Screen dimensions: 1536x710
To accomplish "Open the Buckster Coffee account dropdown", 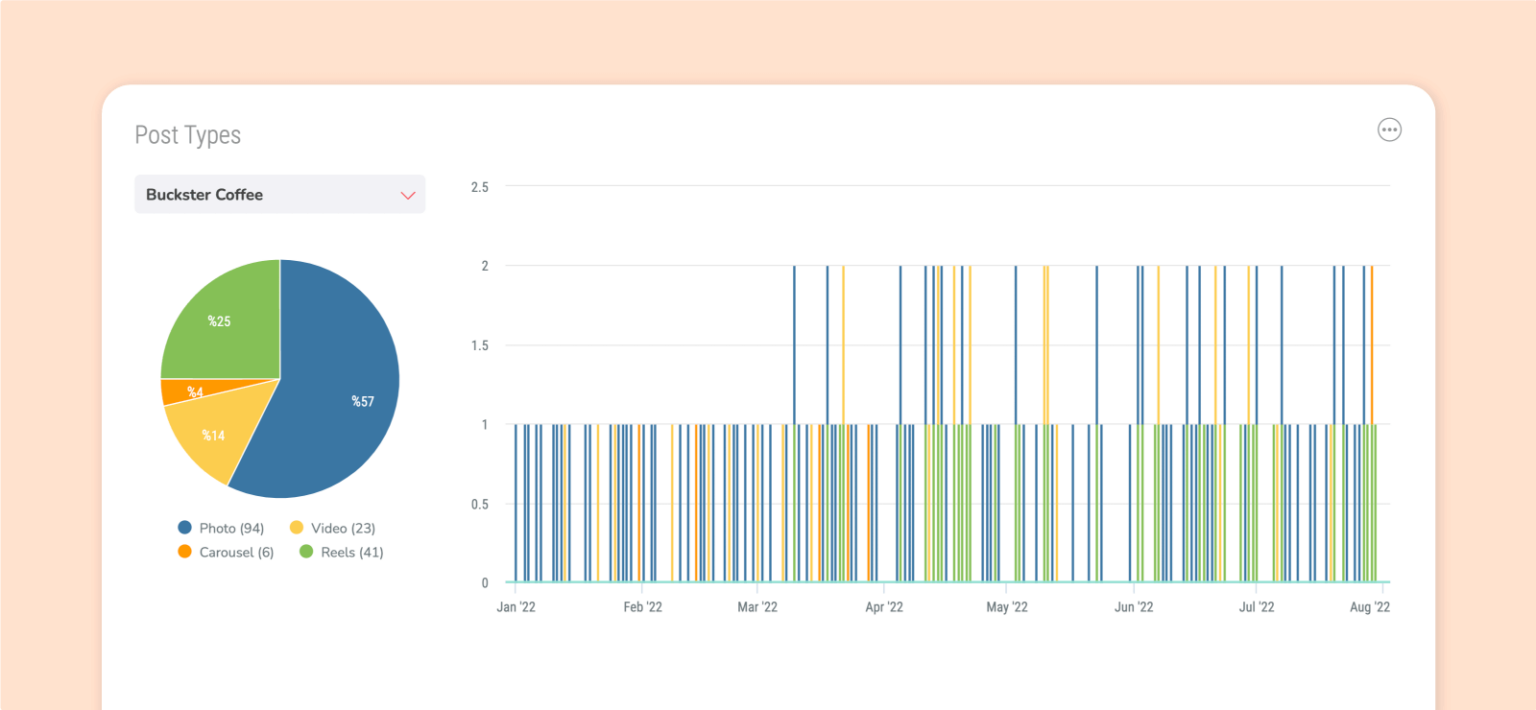I will tap(279, 194).
